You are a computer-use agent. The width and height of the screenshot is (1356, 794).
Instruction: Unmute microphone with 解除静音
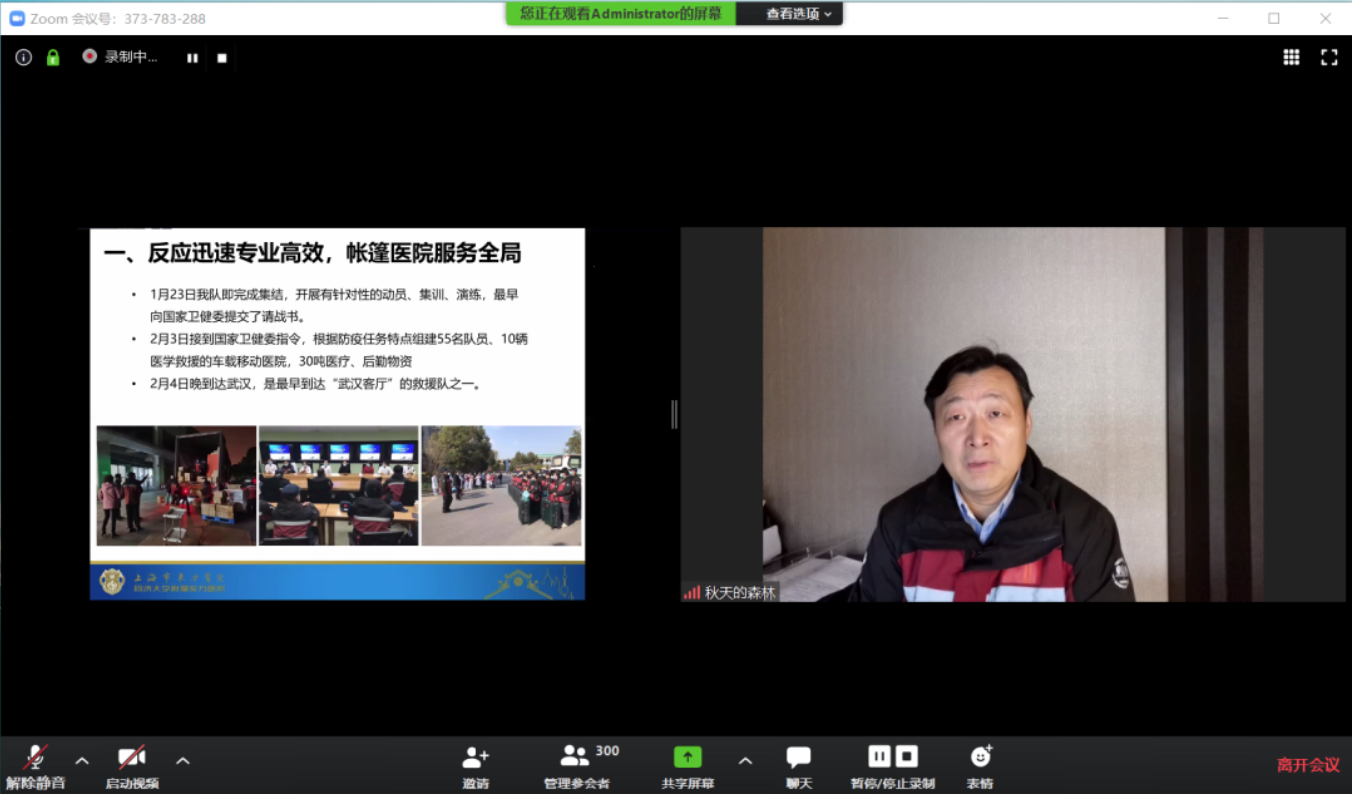coord(36,765)
